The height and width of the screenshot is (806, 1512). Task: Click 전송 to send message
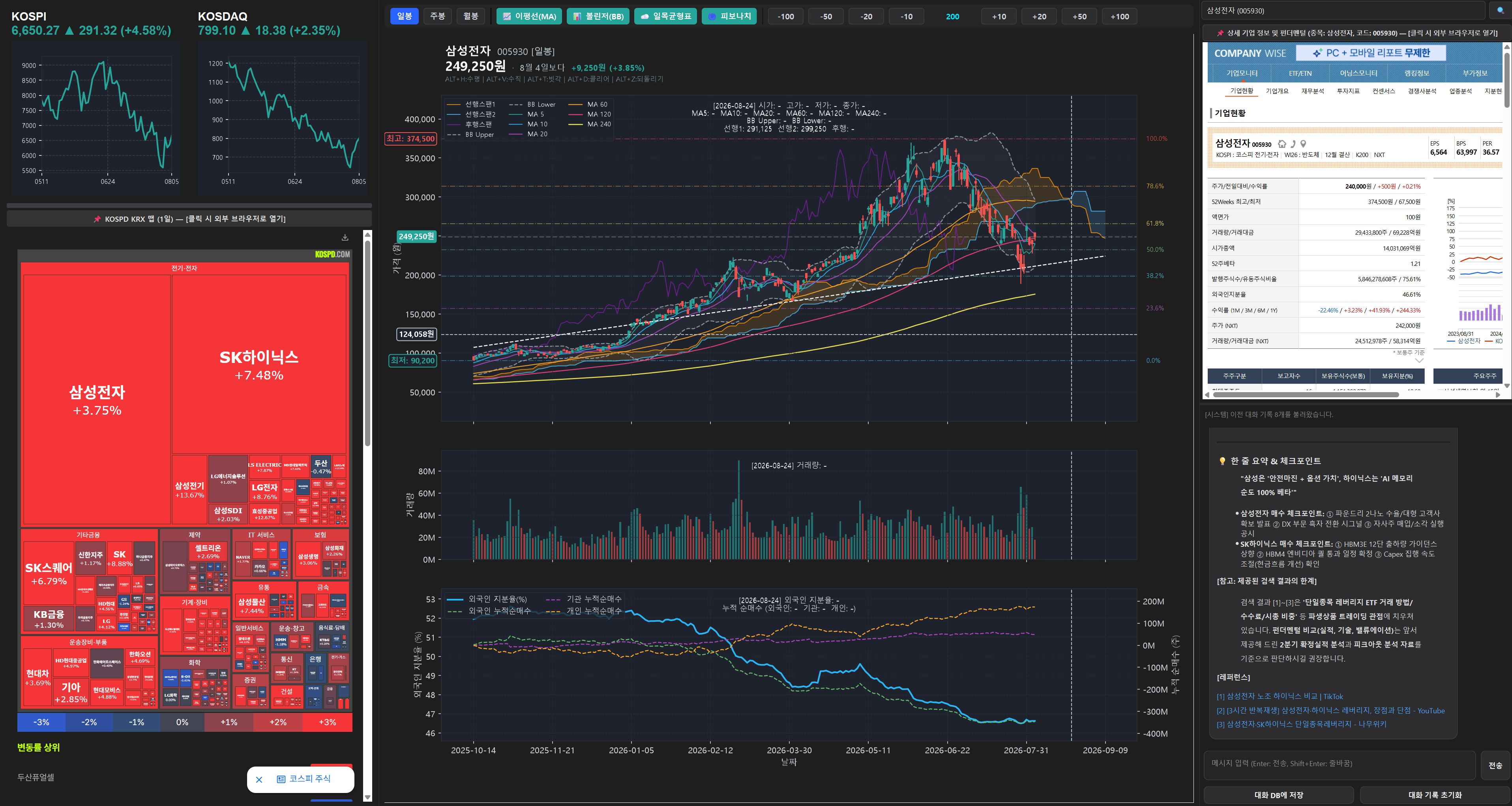(1495, 765)
